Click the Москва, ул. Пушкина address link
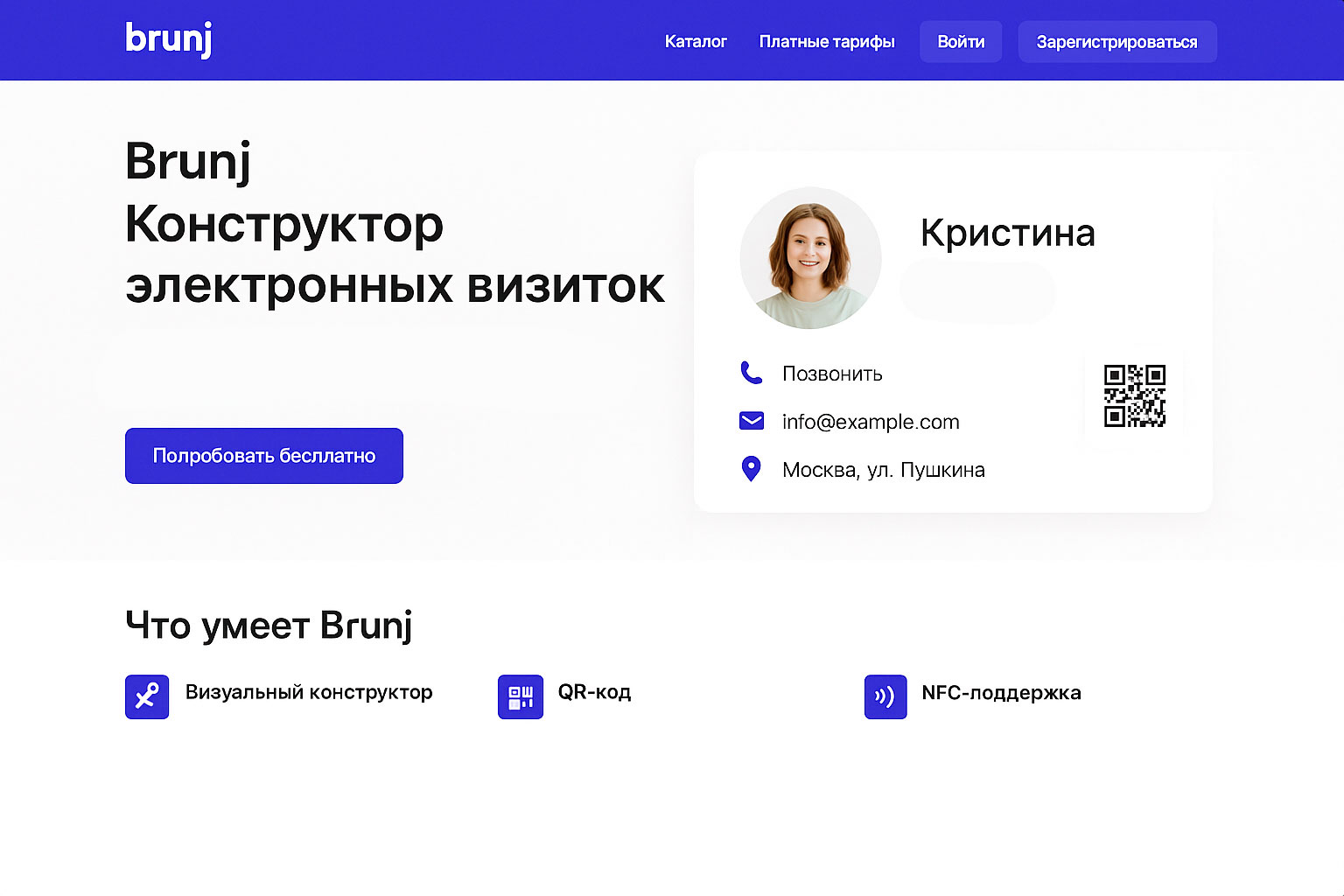The image size is (1344, 896). click(883, 469)
